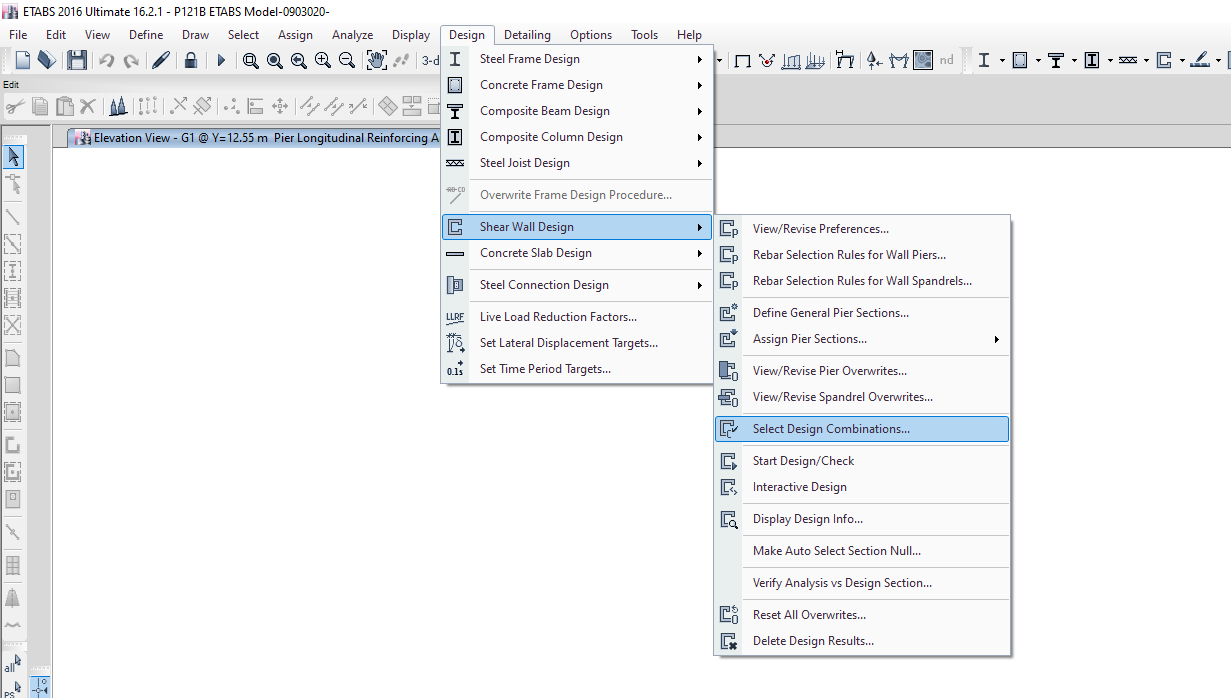Viewport: 1231px width, 698px height.
Task: Expand the Composite Beam Design submenu arrow
Action: point(700,111)
